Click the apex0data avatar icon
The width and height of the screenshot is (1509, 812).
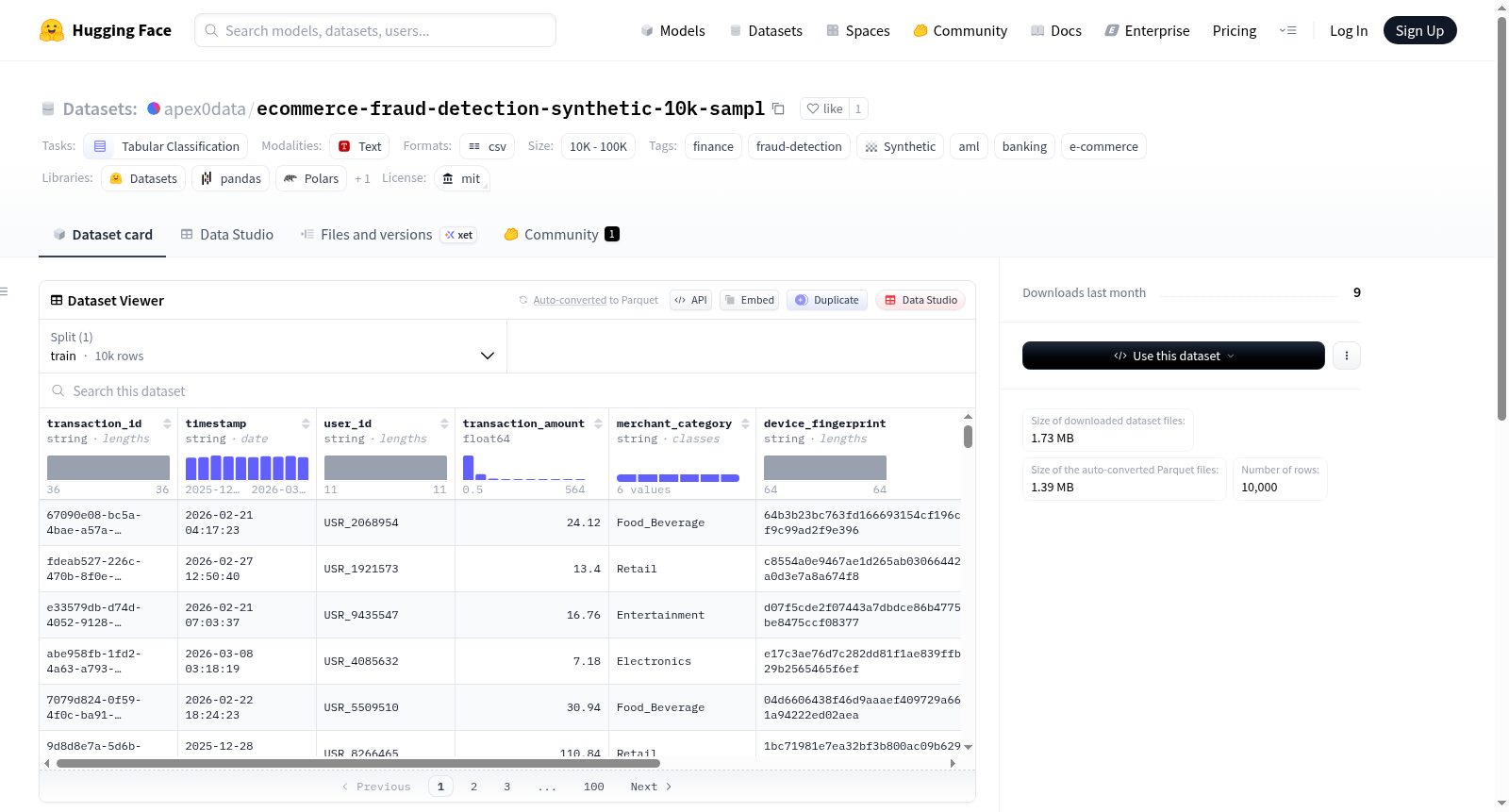click(x=154, y=108)
